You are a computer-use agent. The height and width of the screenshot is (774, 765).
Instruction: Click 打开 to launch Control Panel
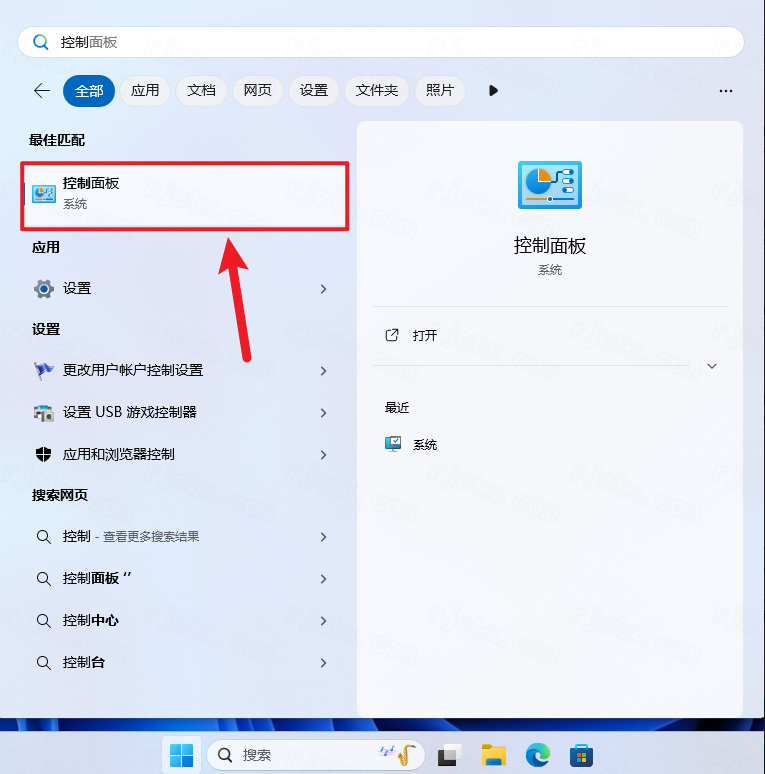425,336
